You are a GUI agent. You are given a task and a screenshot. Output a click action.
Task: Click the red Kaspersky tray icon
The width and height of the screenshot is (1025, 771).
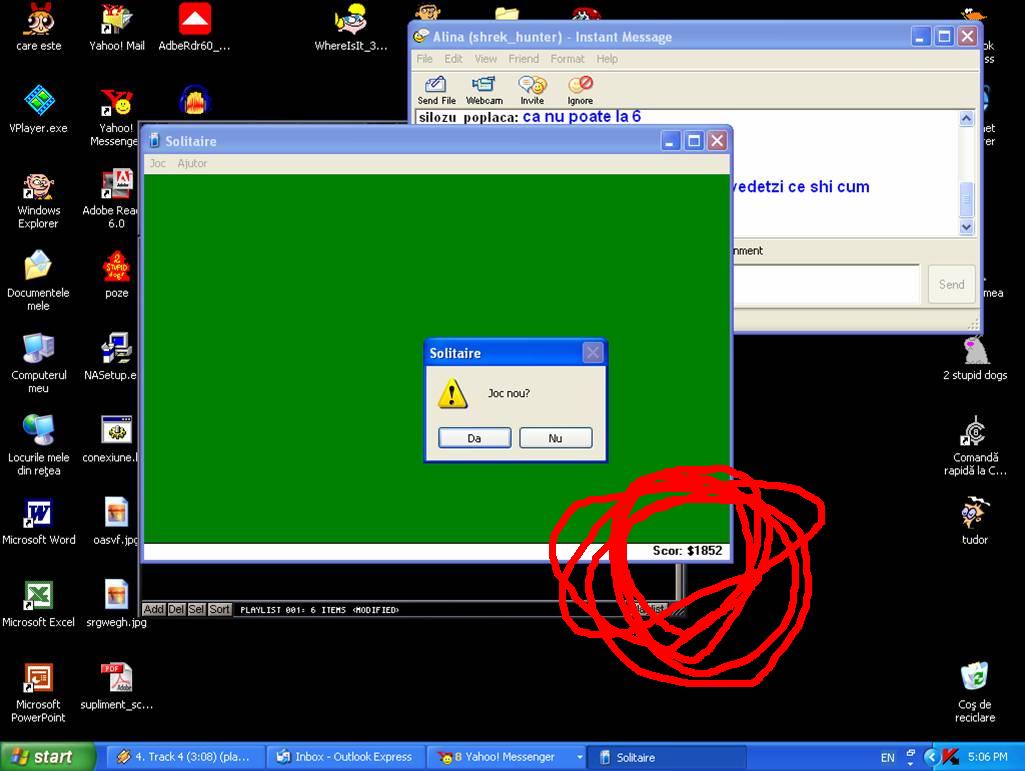[950, 757]
